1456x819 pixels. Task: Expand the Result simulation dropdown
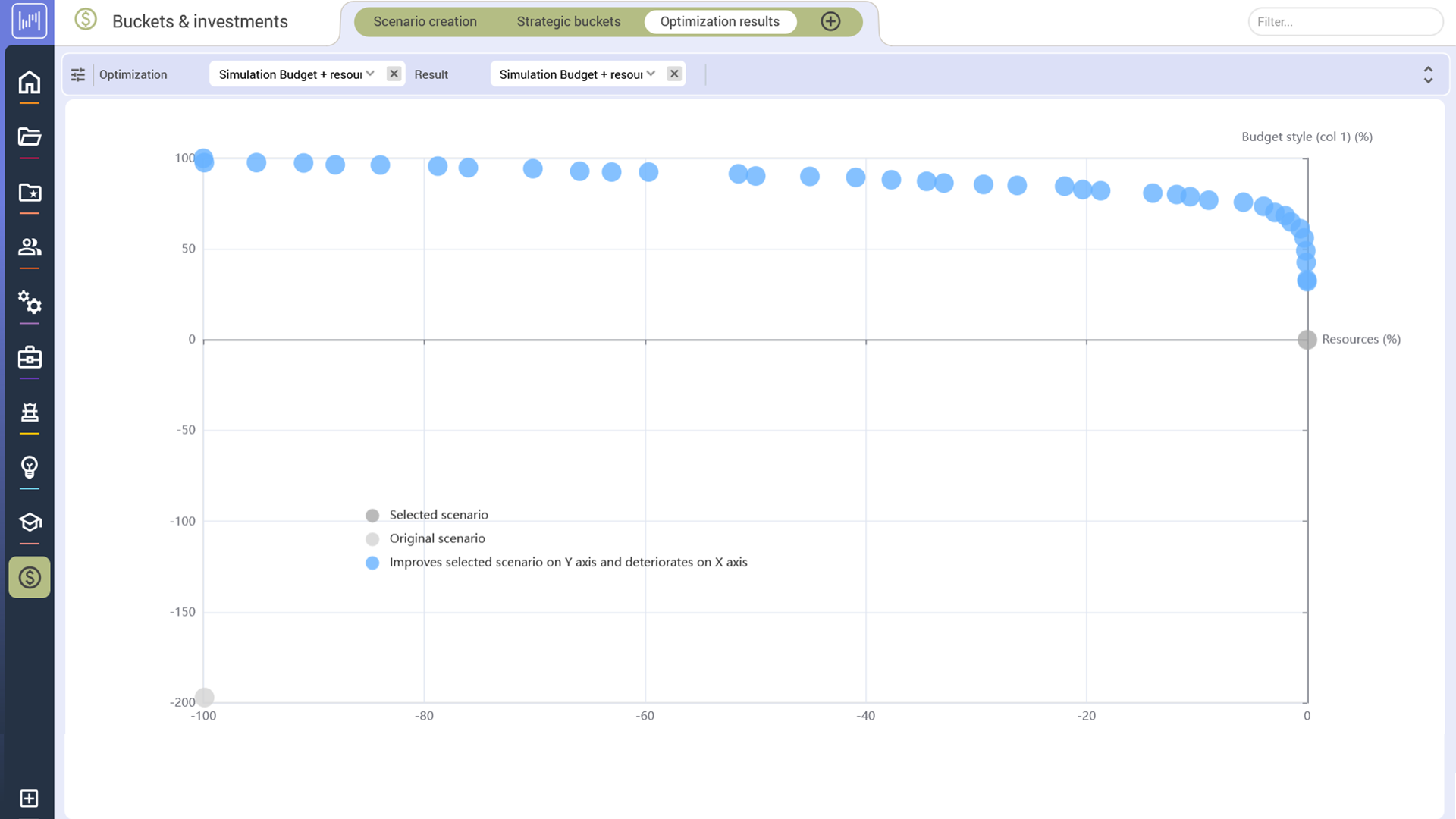(x=651, y=74)
